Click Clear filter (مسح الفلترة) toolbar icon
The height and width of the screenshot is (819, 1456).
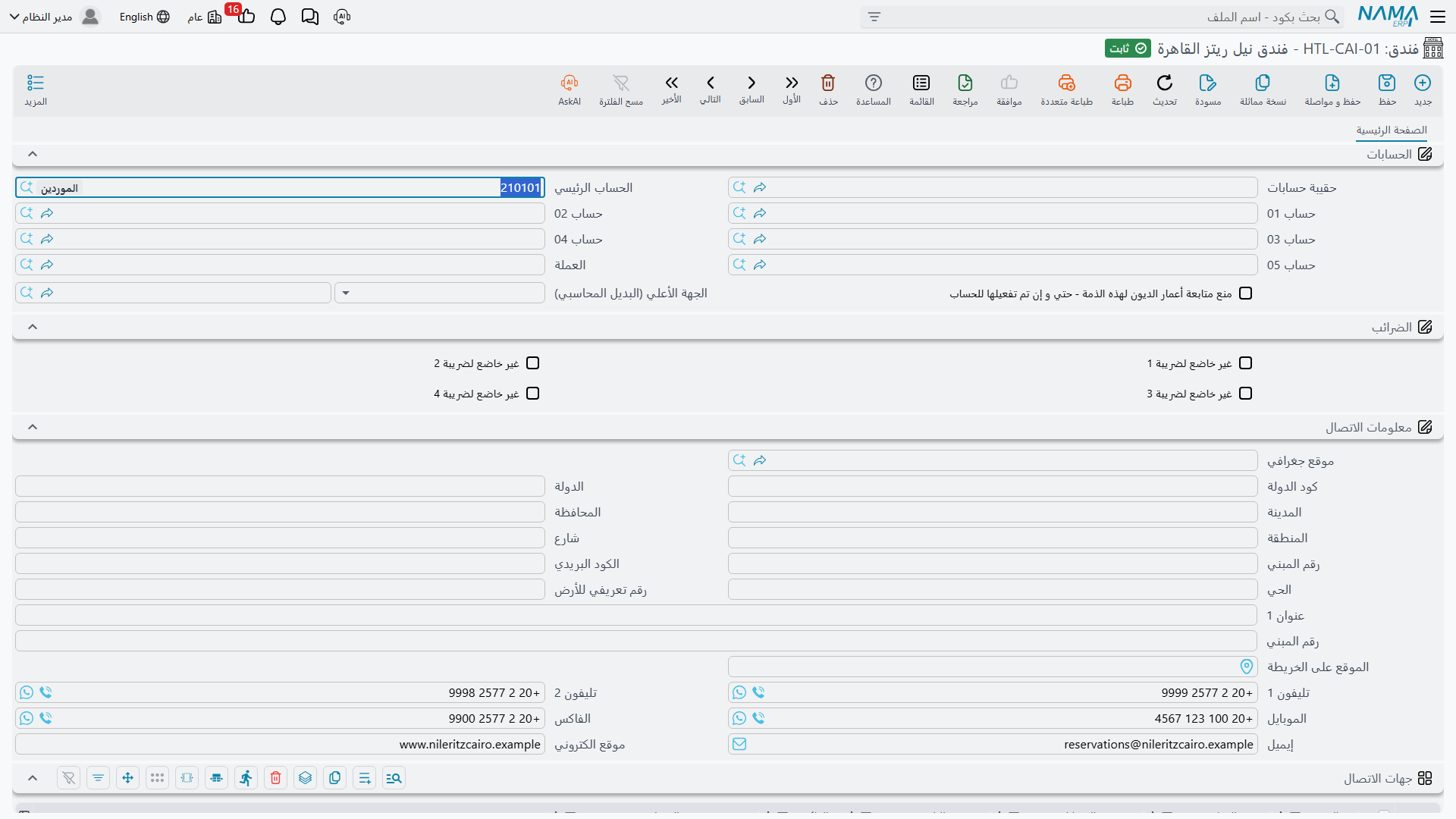coord(621,83)
